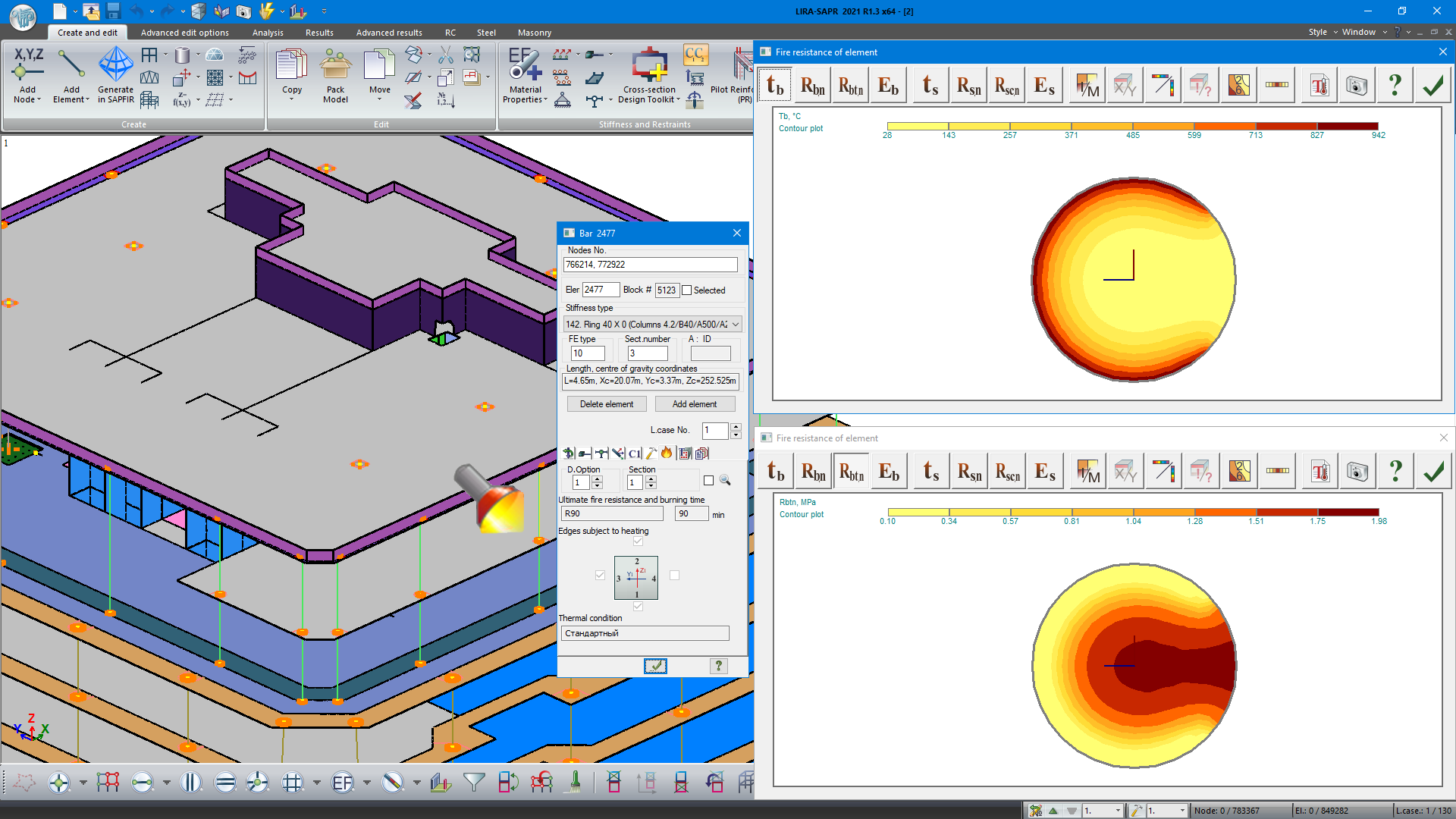The image size is (1456, 819).
Task: Select Rbtn plot in lower fire panel
Action: pyautogui.click(x=851, y=472)
